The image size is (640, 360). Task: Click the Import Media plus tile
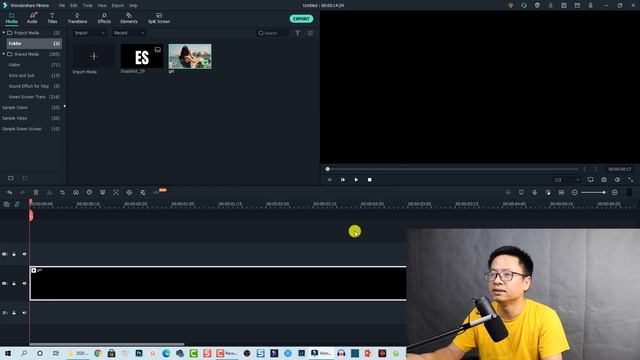pyautogui.click(x=94, y=57)
